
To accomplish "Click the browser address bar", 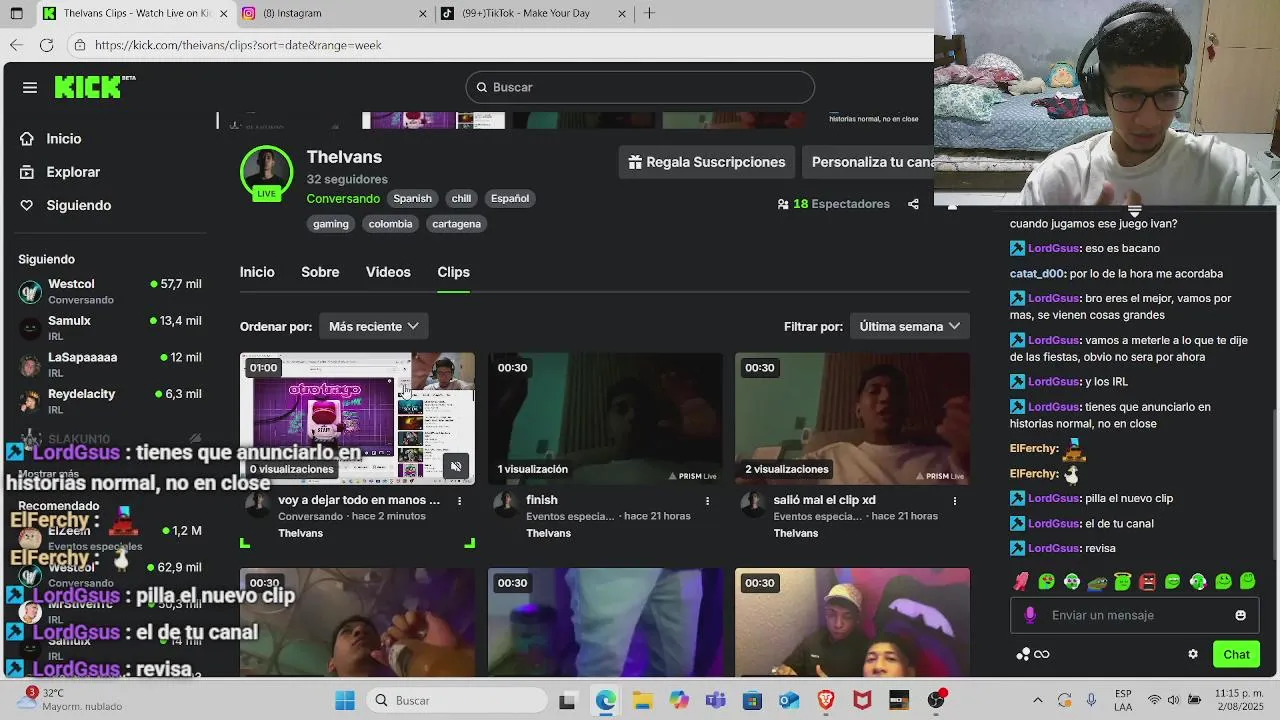I will coord(500,45).
